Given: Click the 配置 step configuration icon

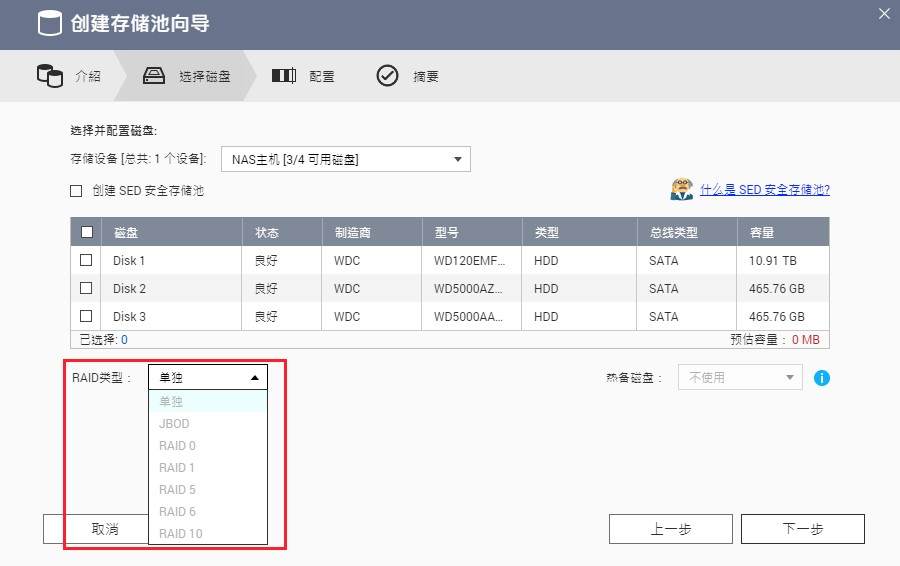Looking at the screenshot, I should [x=284, y=75].
